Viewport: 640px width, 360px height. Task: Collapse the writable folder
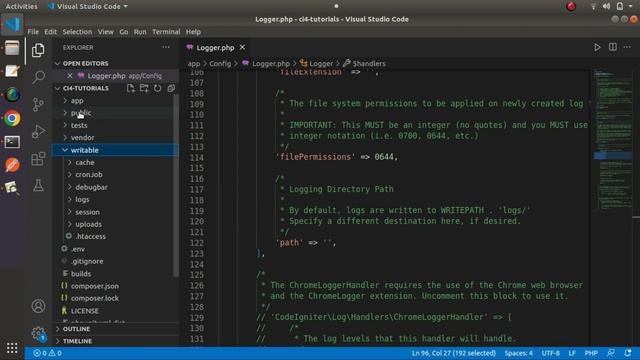(116, 150)
